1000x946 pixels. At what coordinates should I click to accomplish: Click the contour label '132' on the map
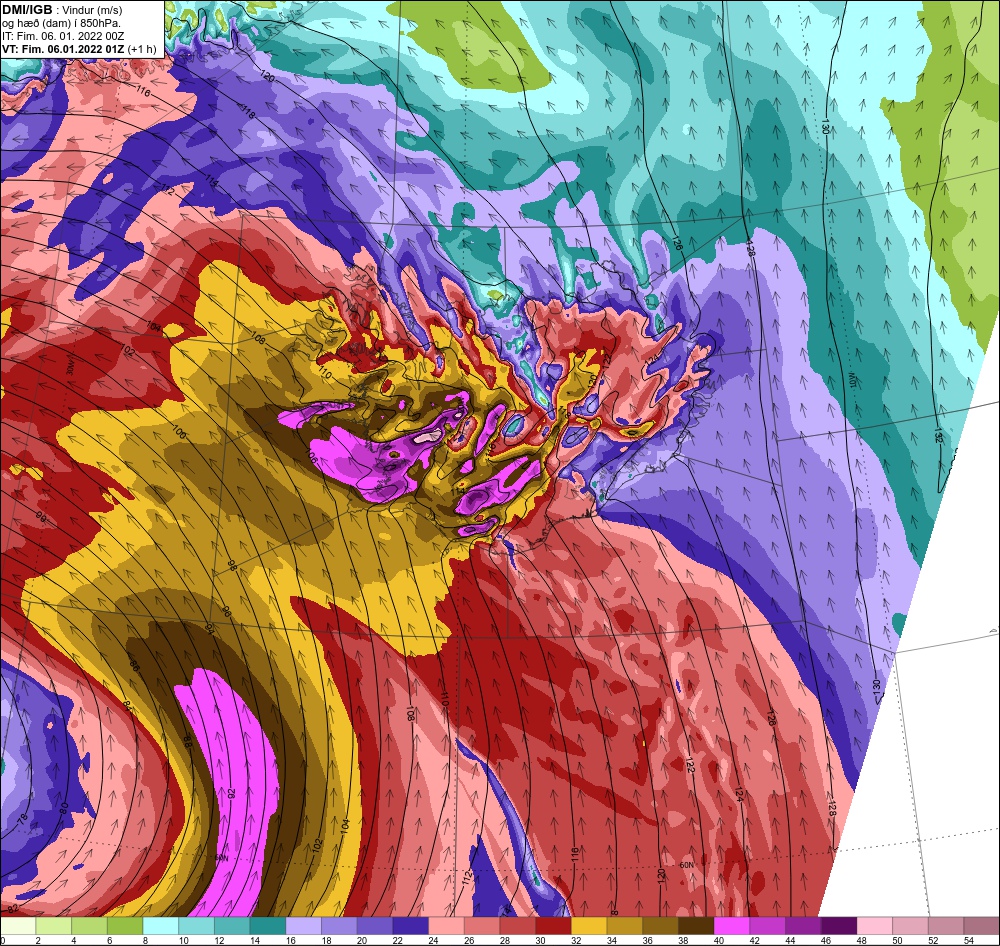[938, 435]
